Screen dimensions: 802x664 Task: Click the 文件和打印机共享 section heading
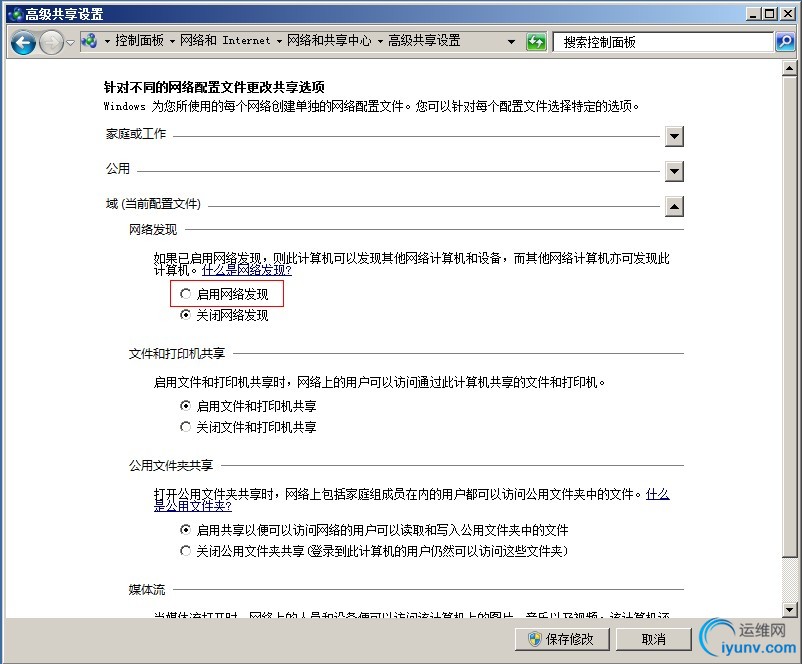(177, 353)
